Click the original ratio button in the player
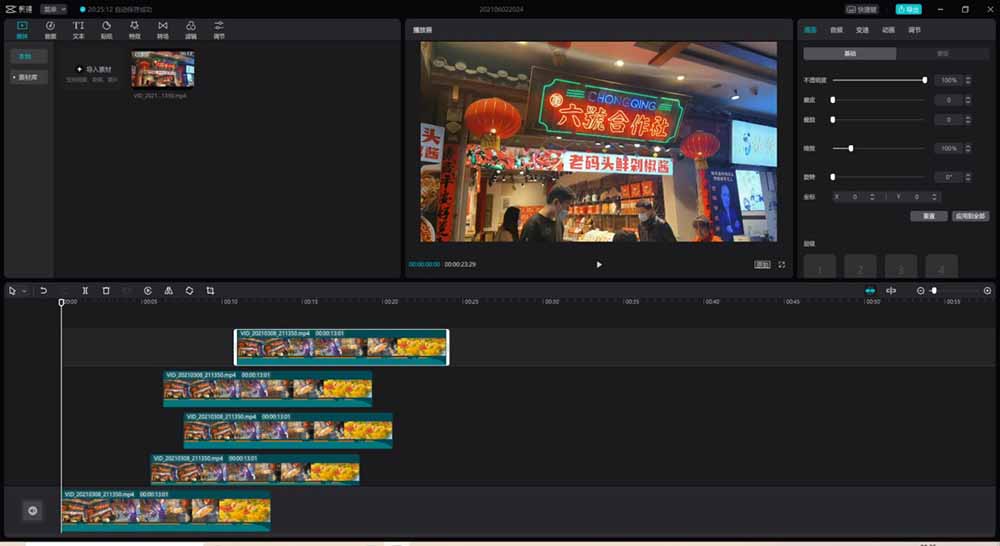1000x546 pixels. click(762, 265)
